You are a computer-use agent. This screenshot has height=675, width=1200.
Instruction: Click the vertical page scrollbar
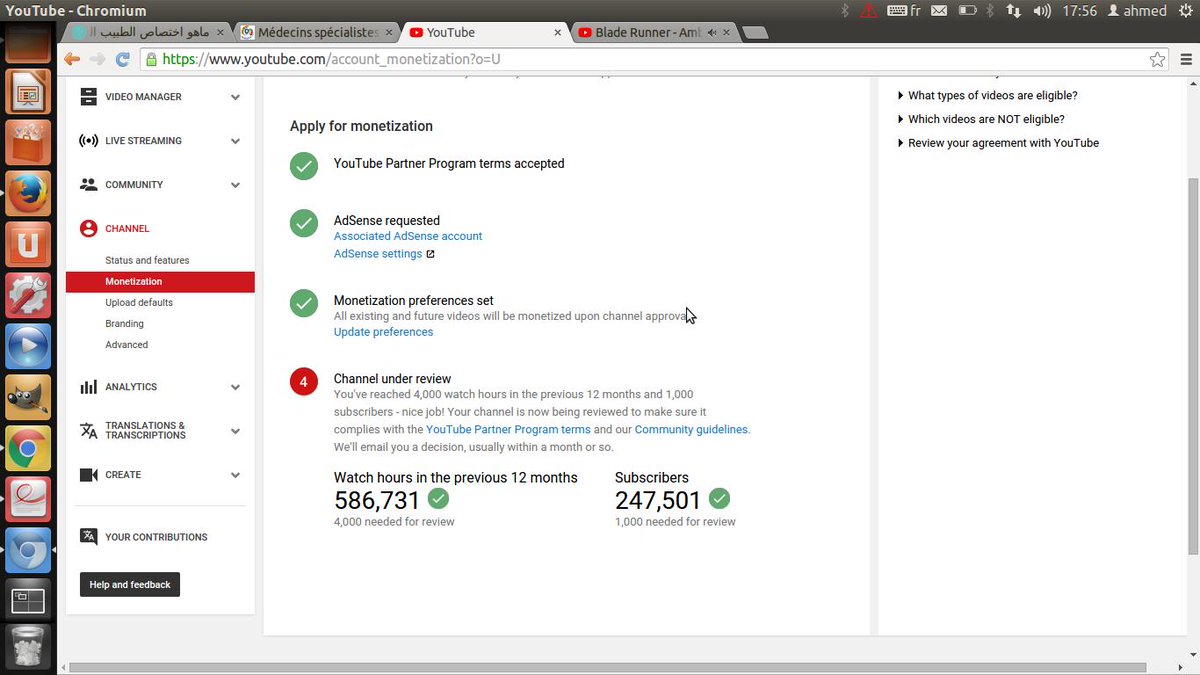[1193, 367]
